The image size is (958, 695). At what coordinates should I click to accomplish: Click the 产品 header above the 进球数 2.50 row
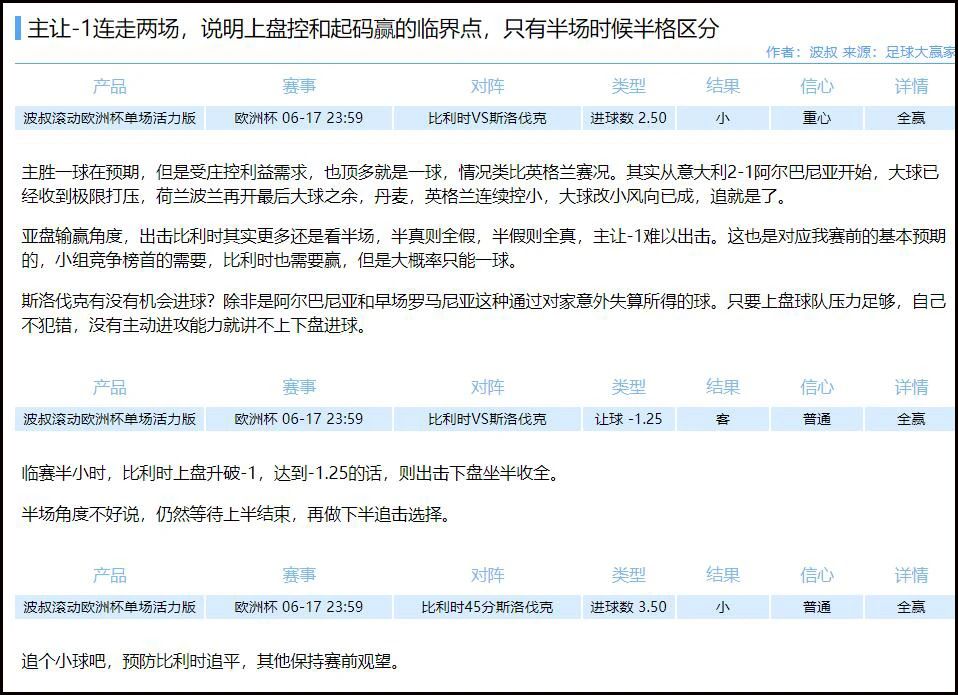click(x=109, y=86)
